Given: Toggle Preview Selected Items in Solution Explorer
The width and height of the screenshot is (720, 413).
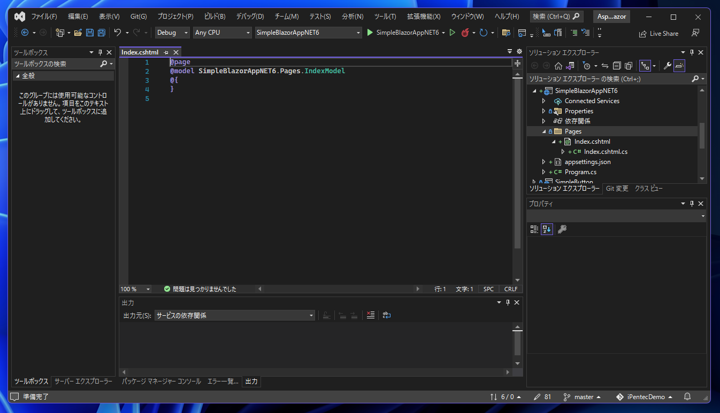Looking at the screenshot, I should tap(680, 66).
